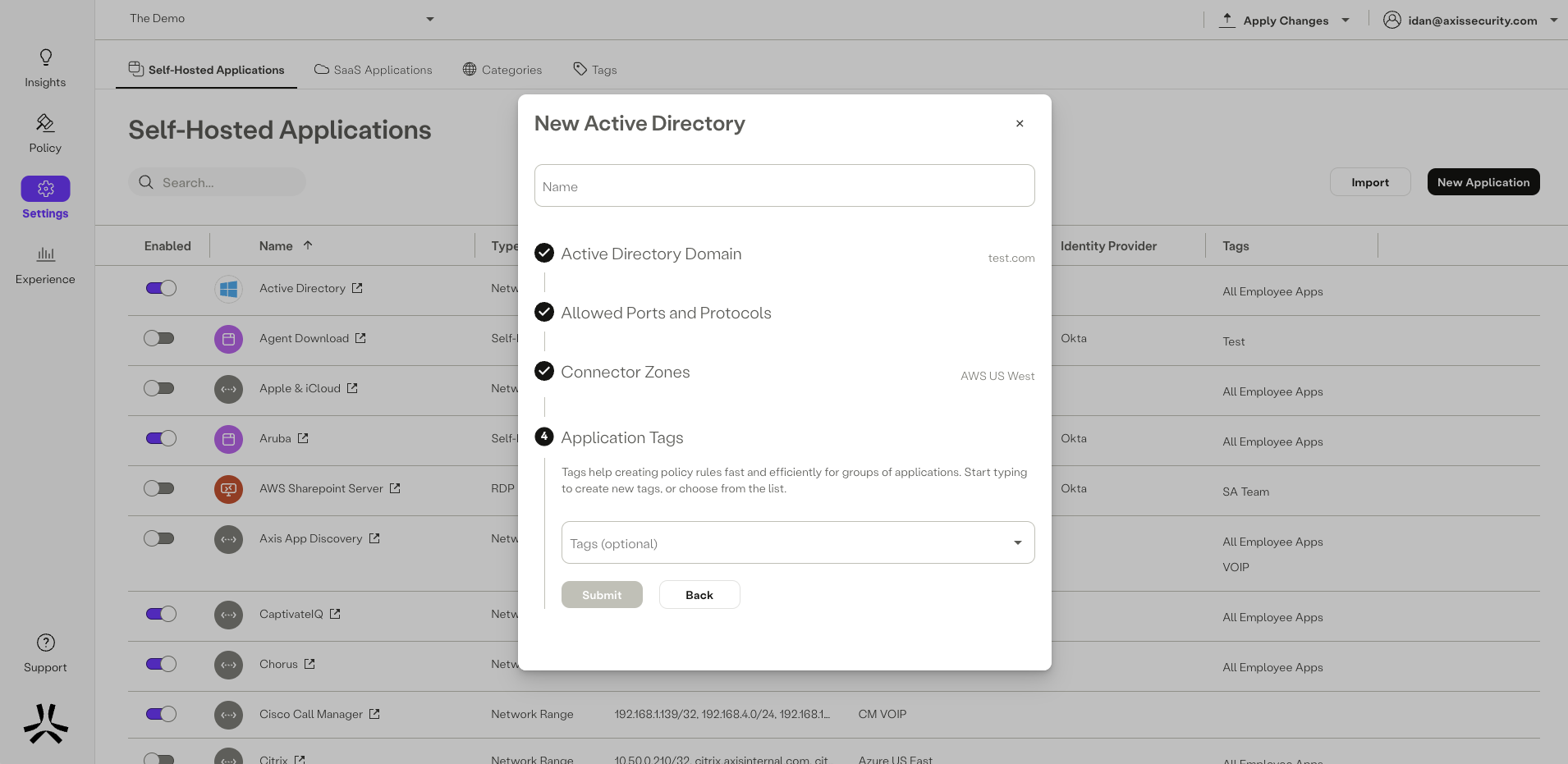Open the Experience chart icon

coord(45,254)
